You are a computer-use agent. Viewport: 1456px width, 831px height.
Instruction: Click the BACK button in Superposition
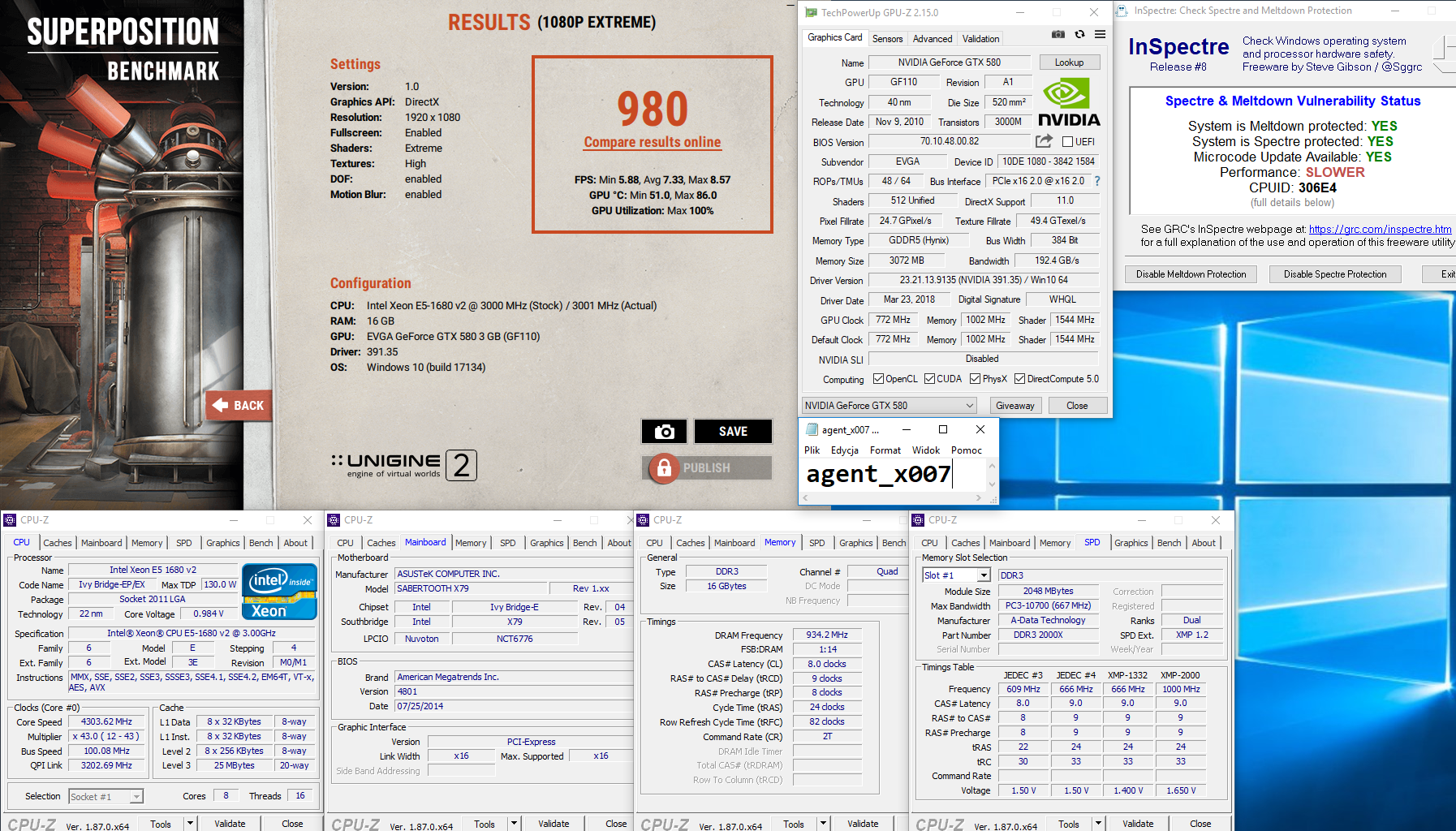coord(239,406)
